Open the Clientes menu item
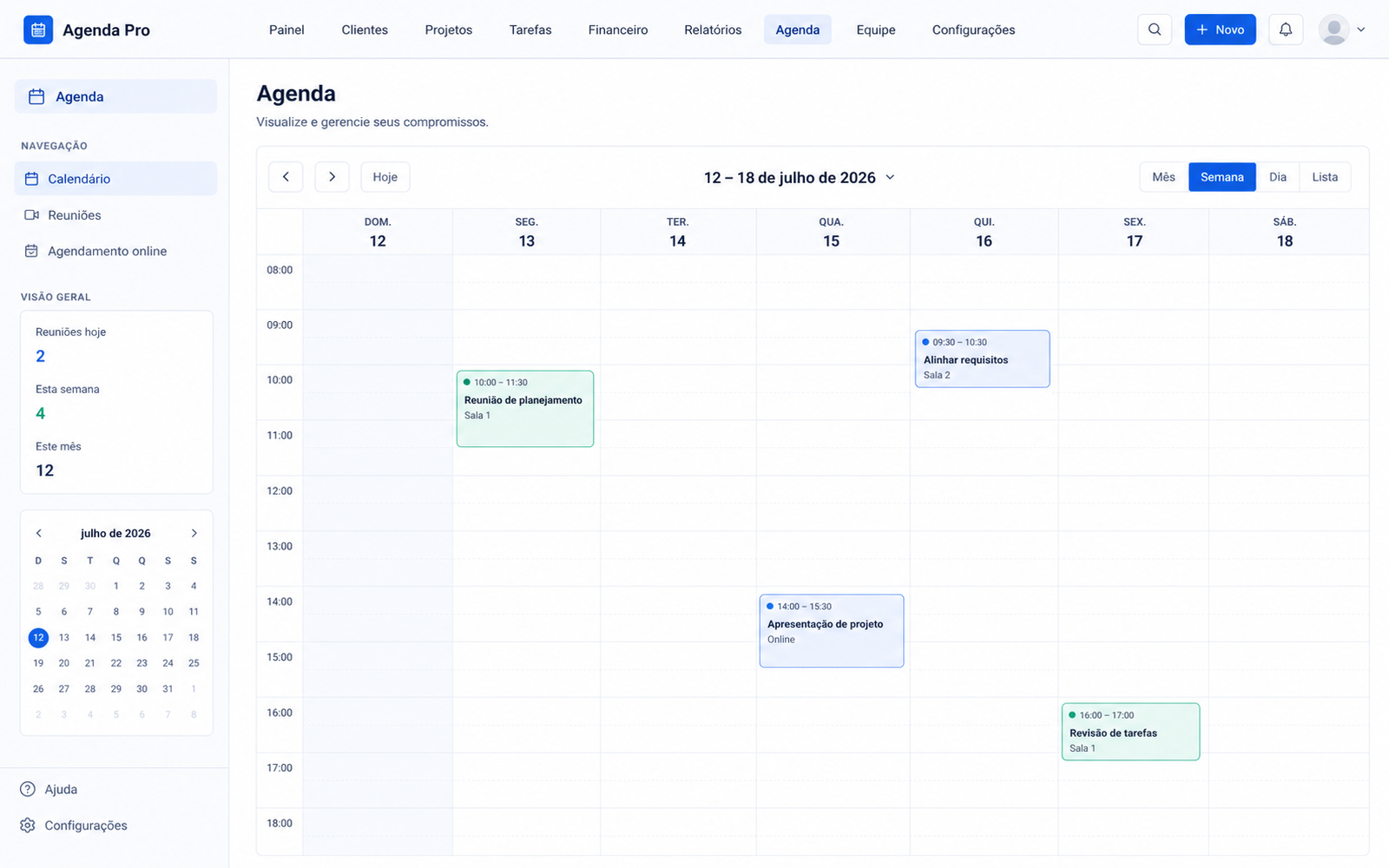This screenshot has width=1389, height=868. coord(365,30)
